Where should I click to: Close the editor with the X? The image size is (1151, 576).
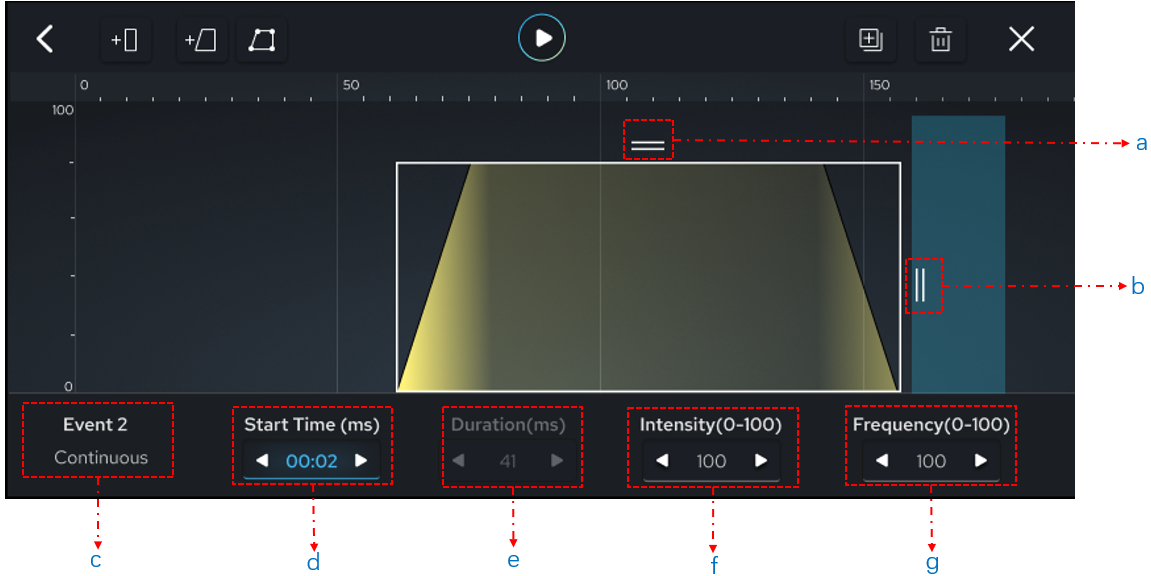click(x=1023, y=39)
